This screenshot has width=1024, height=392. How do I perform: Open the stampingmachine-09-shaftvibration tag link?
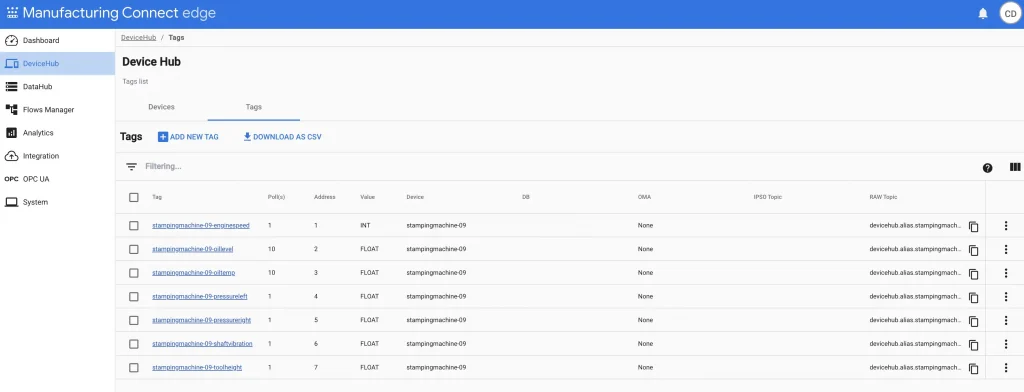(x=202, y=344)
